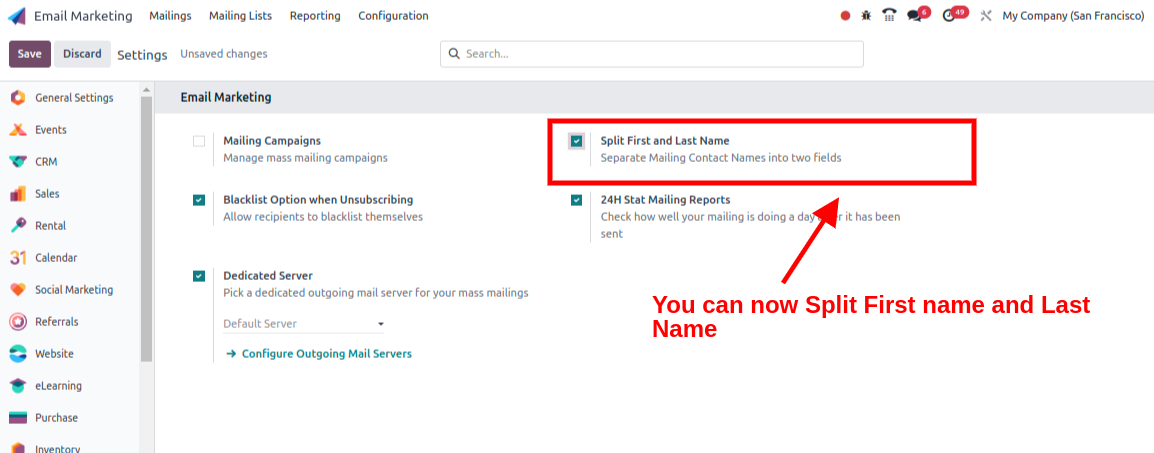Uncheck Blacklist Option when Unsubscribing
This screenshot has height=453, width=1154.
pyautogui.click(x=199, y=200)
